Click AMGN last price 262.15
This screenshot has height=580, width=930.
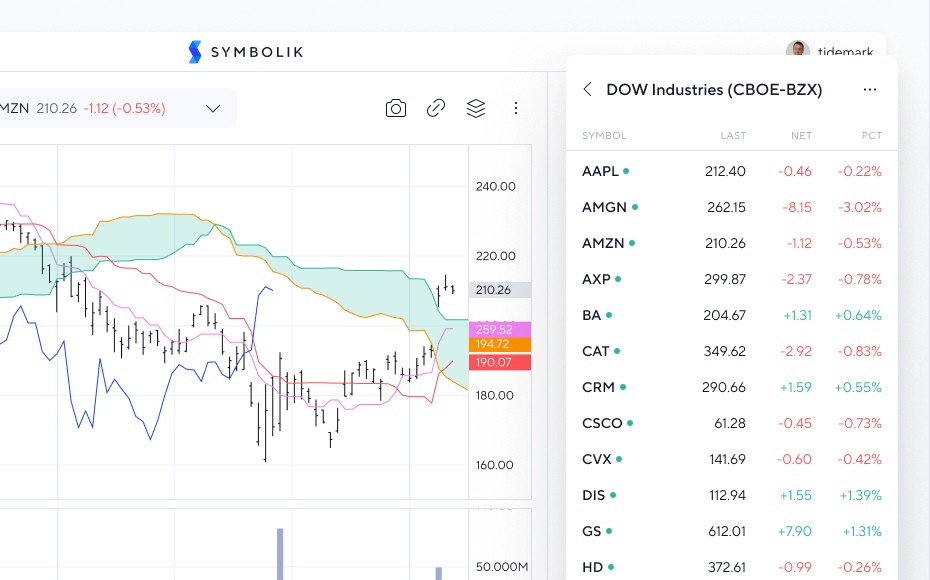[726, 208]
